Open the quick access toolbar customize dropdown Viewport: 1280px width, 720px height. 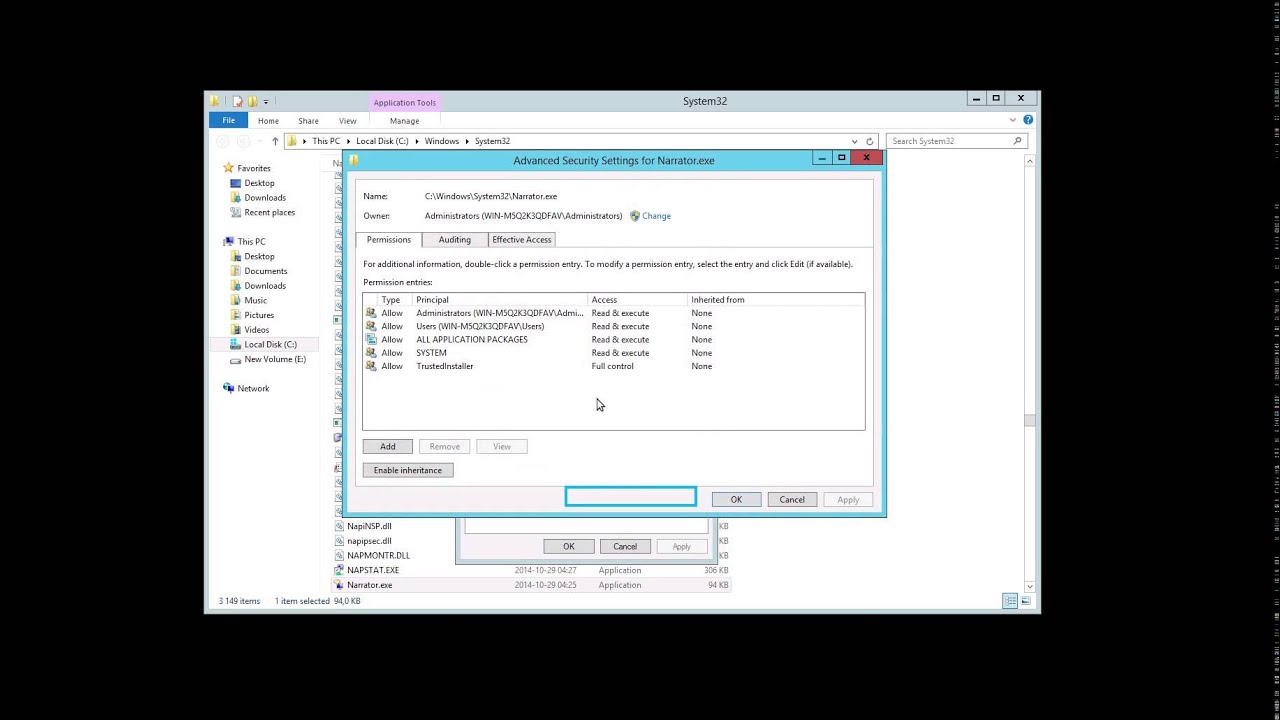266,102
